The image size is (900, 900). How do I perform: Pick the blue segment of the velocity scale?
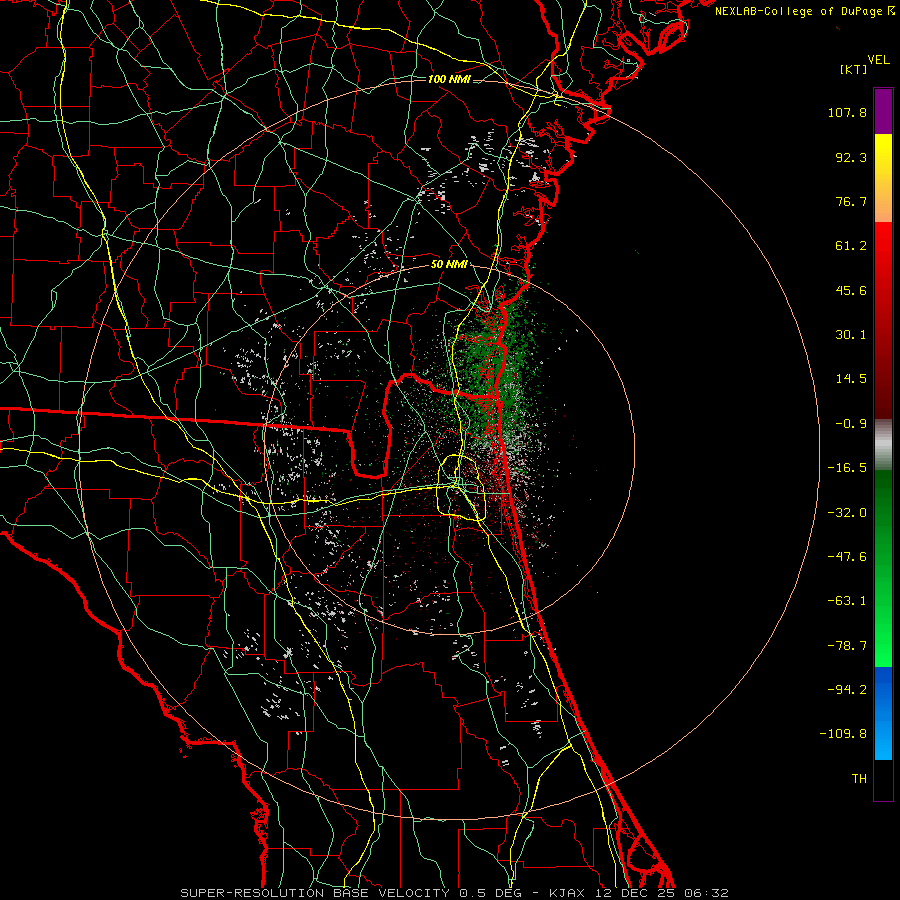(883, 713)
